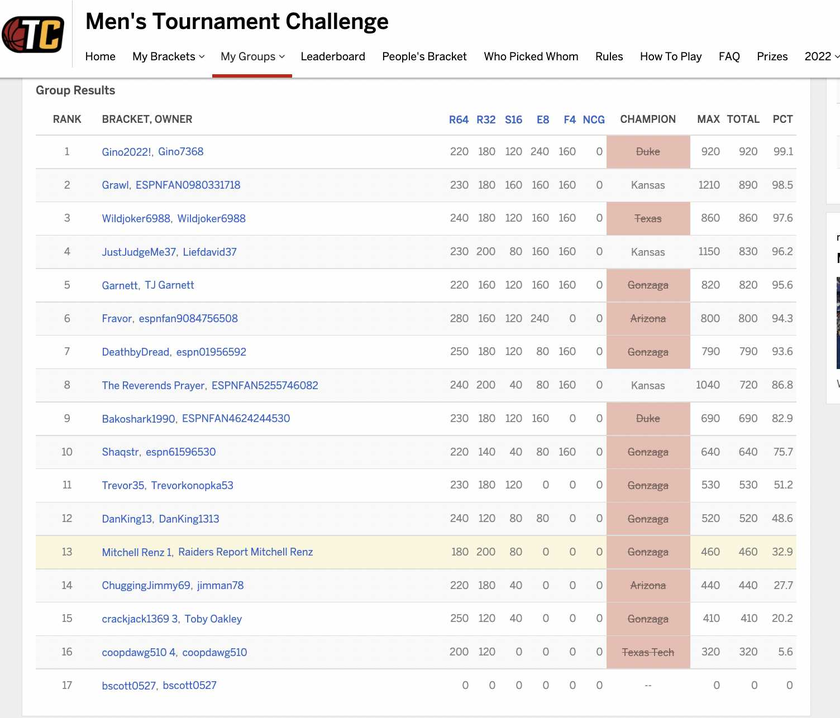This screenshot has width=840, height=718.
Task: Expand the My Brackets dropdown
Action: (168, 56)
